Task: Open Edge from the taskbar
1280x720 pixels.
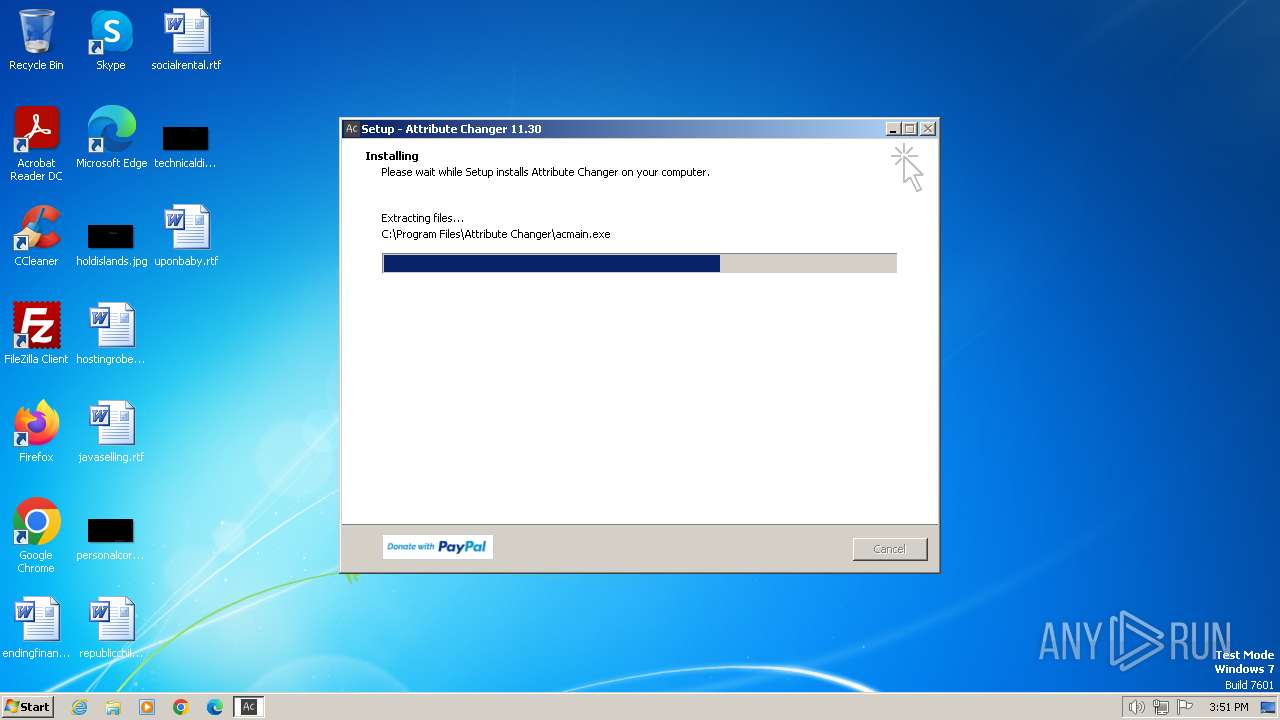Action: [x=215, y=707]
